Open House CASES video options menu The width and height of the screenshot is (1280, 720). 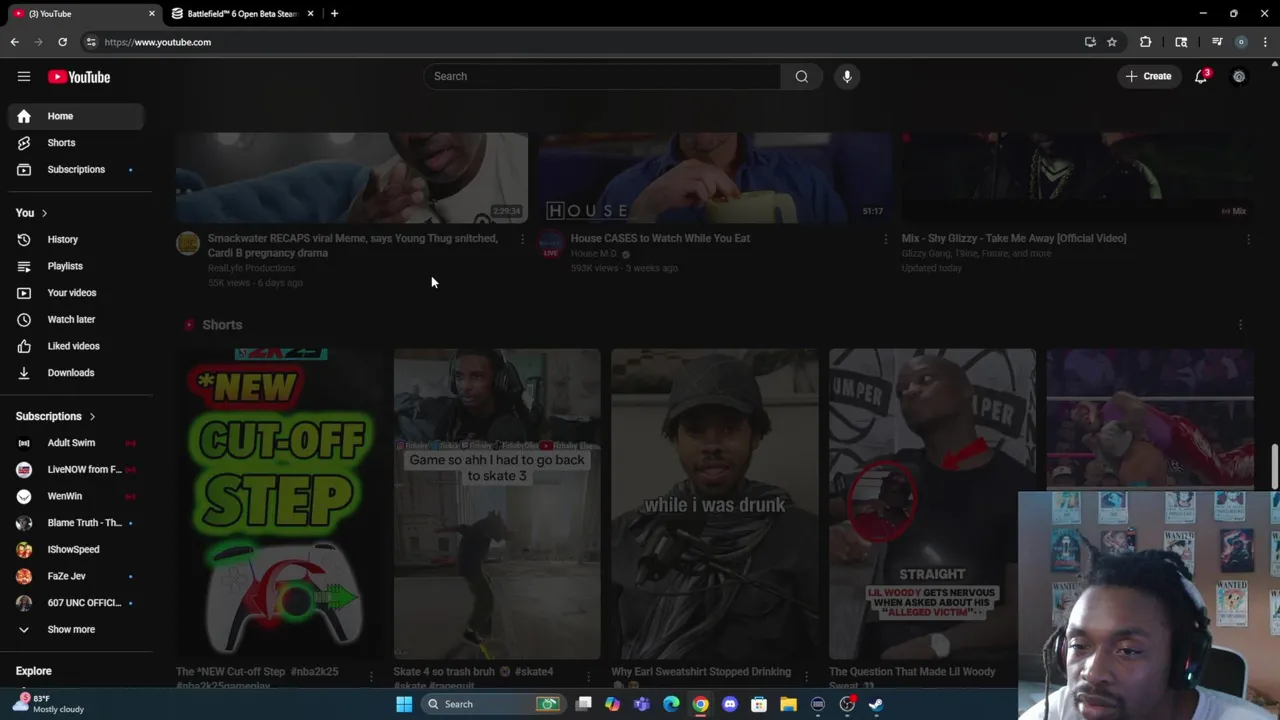885,239
